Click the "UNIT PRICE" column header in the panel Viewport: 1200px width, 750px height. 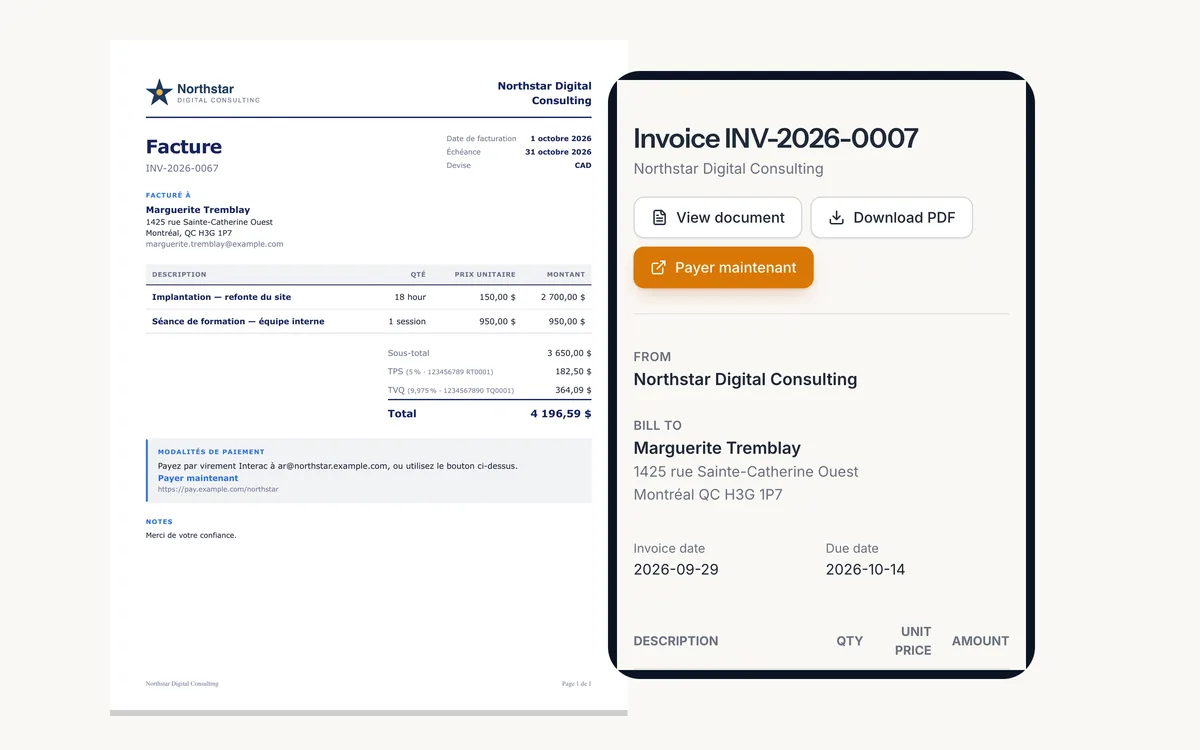tap(913, 641)
